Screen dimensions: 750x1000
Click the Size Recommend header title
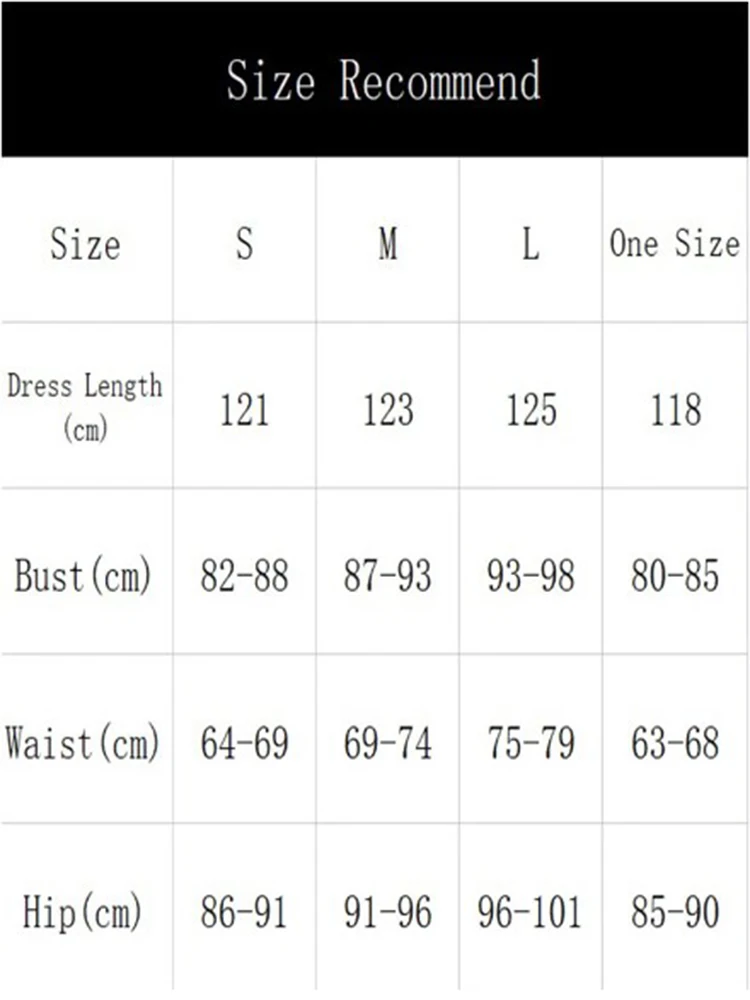(x=383, y=80)
